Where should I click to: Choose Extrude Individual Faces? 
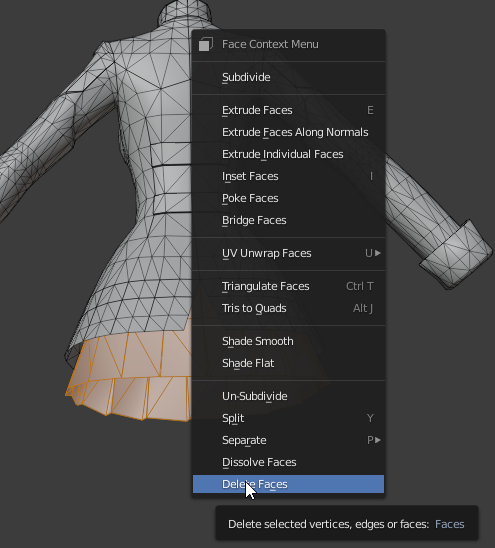click(x=288, y=154)
